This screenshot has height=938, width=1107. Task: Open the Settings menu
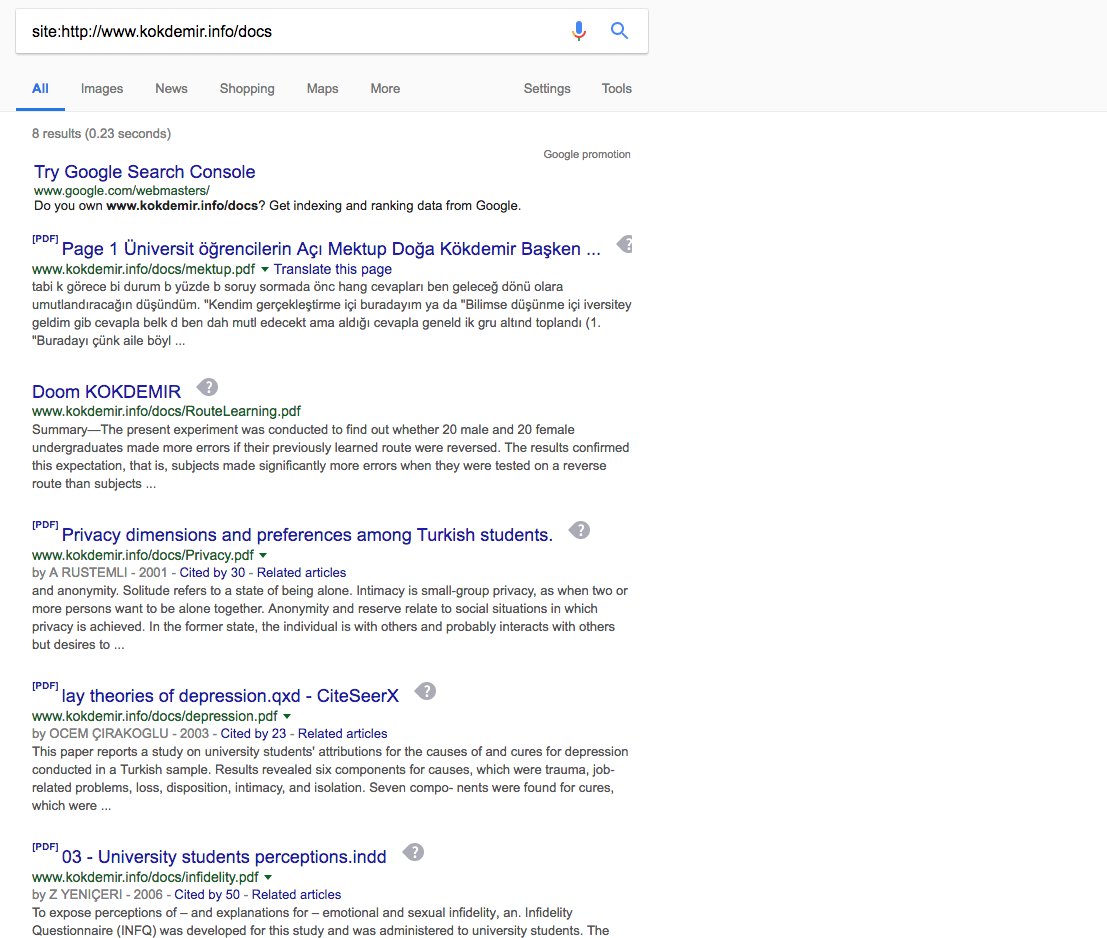tap(547, 88)
